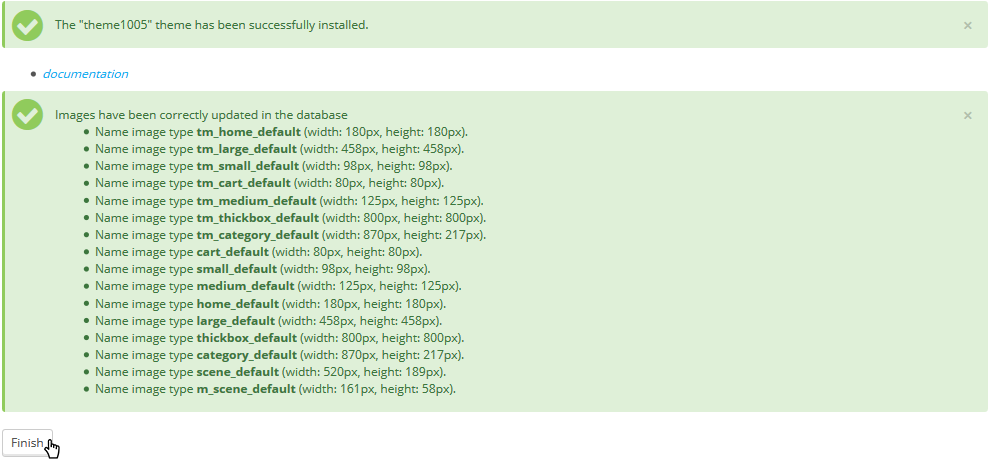The image size is (990, 459).
Task: Click the theme1005 successfully installed message text
Action: coord(211,25)
